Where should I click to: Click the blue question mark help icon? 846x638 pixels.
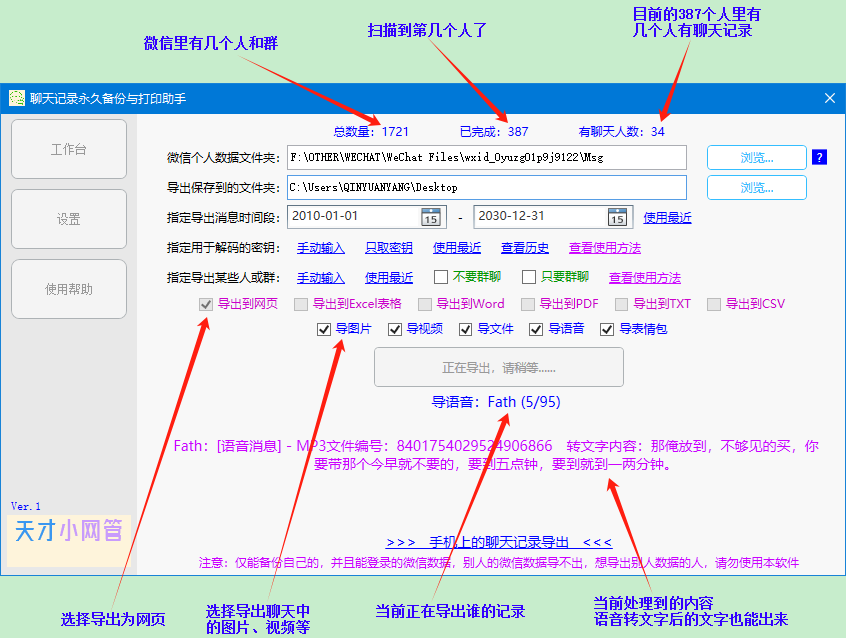[x=819, y=157]
